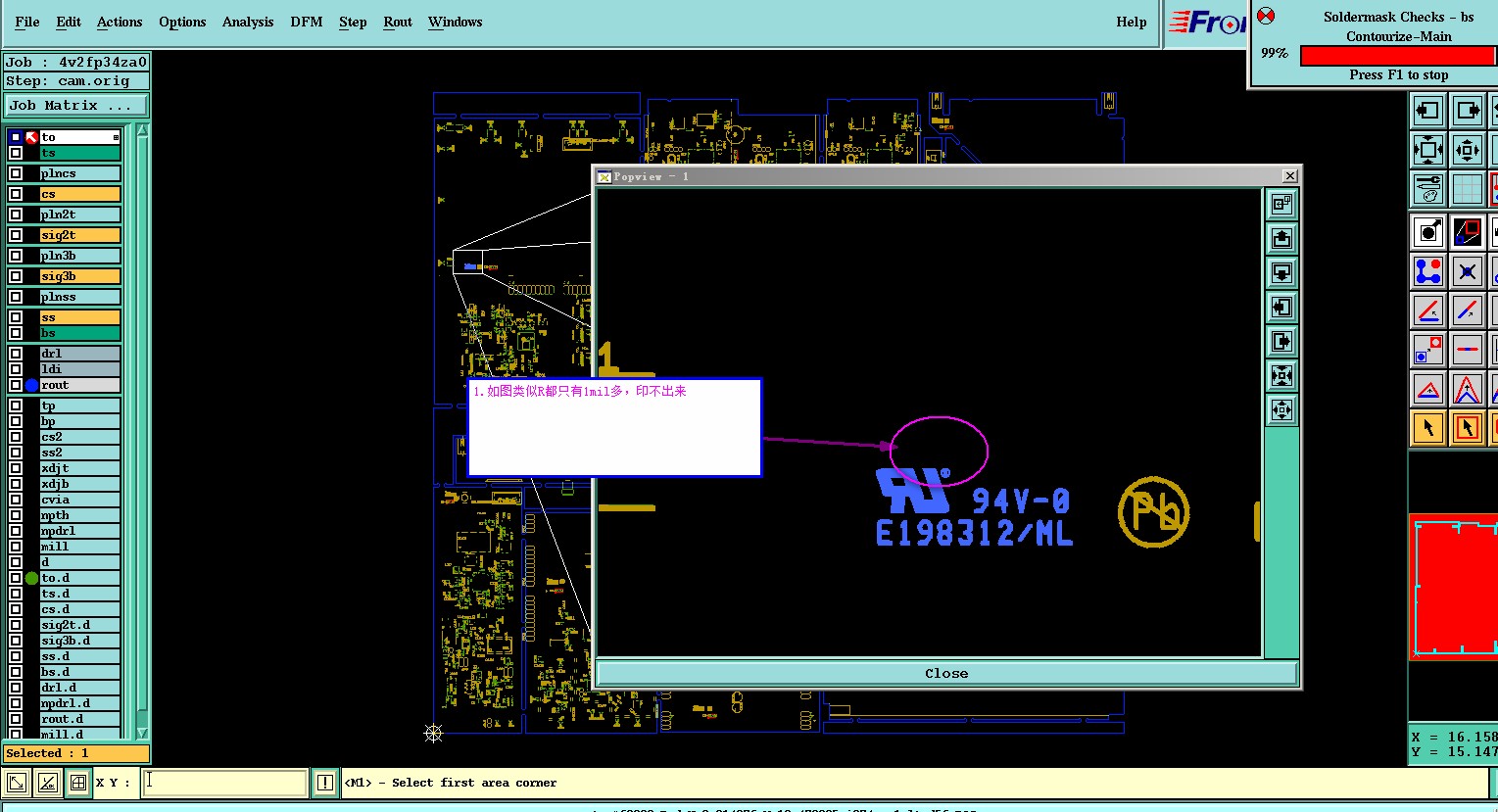Click the outward-arrows zoom icon in right panel

click(1467, 150)
